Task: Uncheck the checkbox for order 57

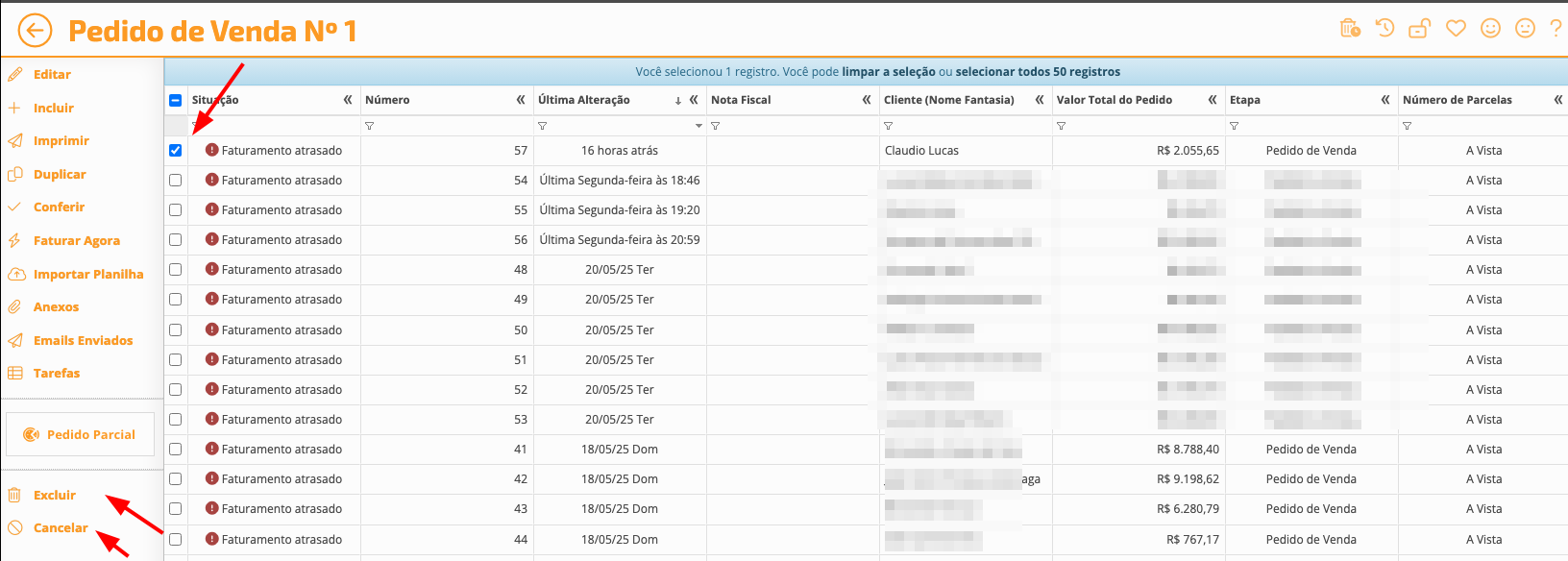Action: click(175, 151)
